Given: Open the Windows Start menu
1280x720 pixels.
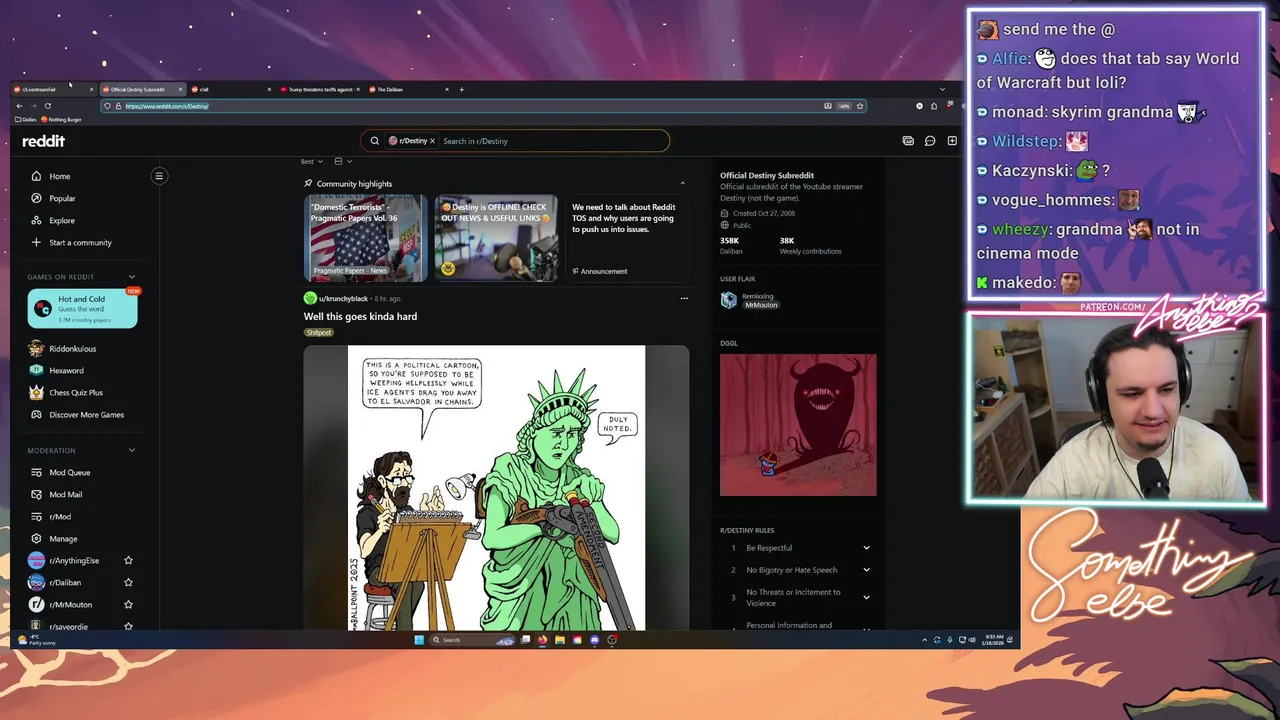Looking at the screenshot, I should [x=419, y=640].
